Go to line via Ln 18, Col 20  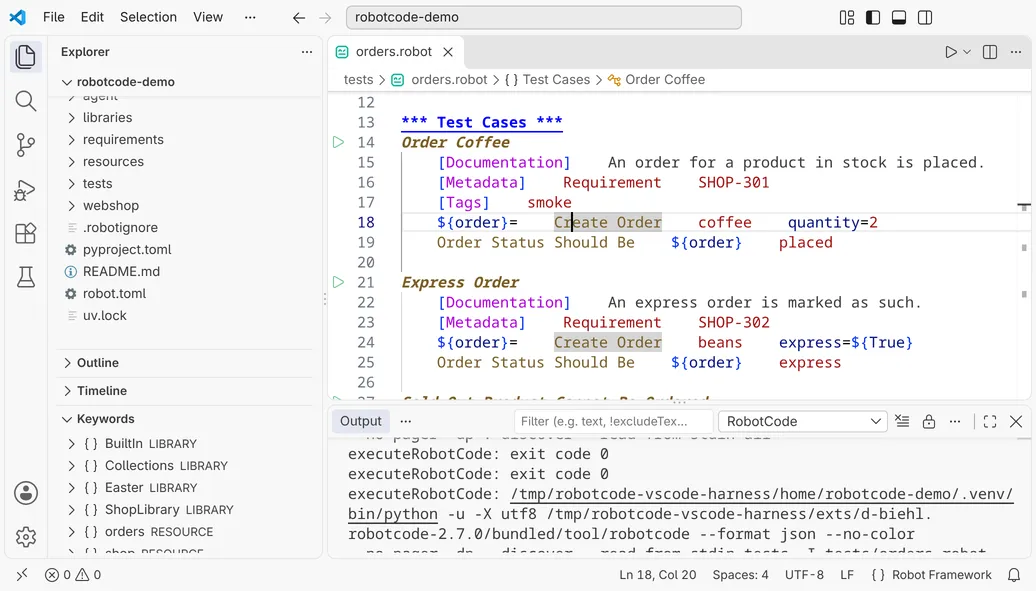pyautogui.click(x=657, y=574)
